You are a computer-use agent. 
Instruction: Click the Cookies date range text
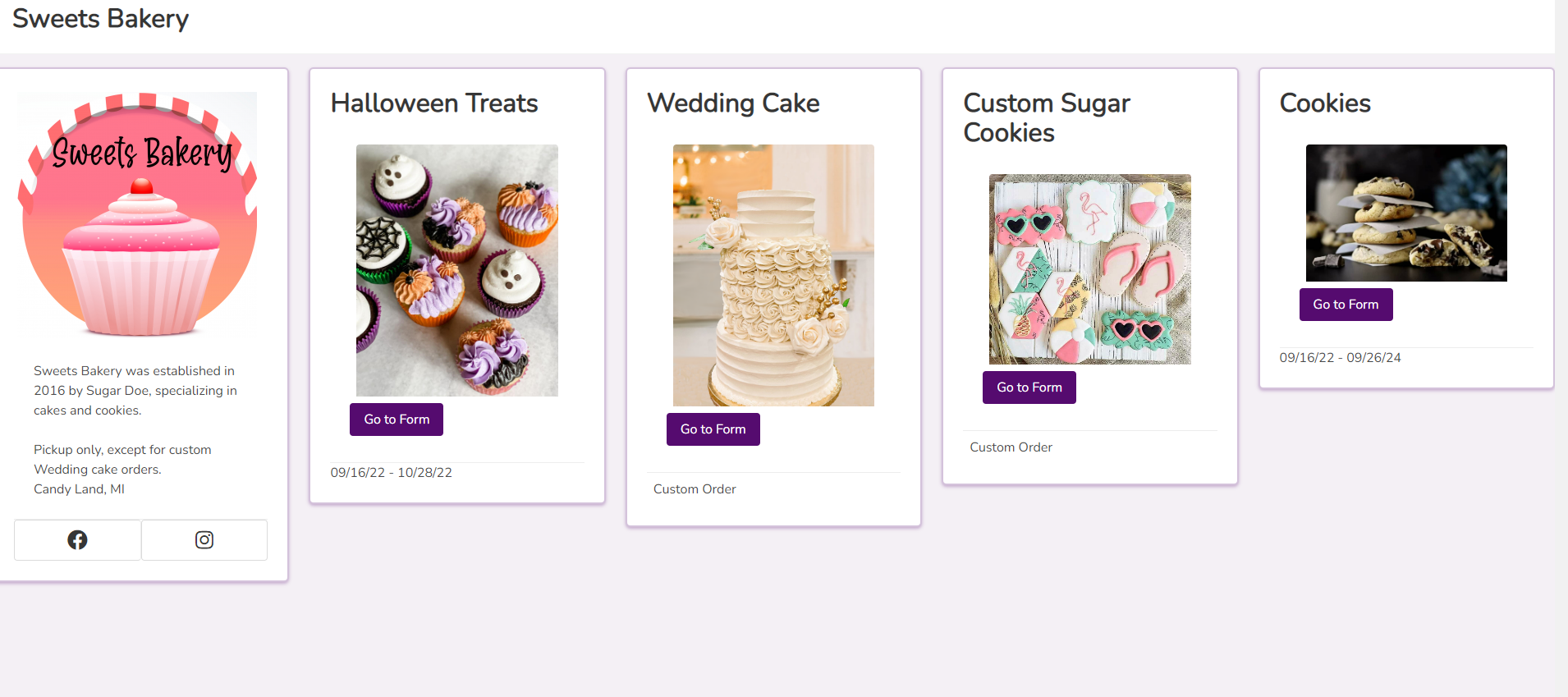(x=1340, y=358)
